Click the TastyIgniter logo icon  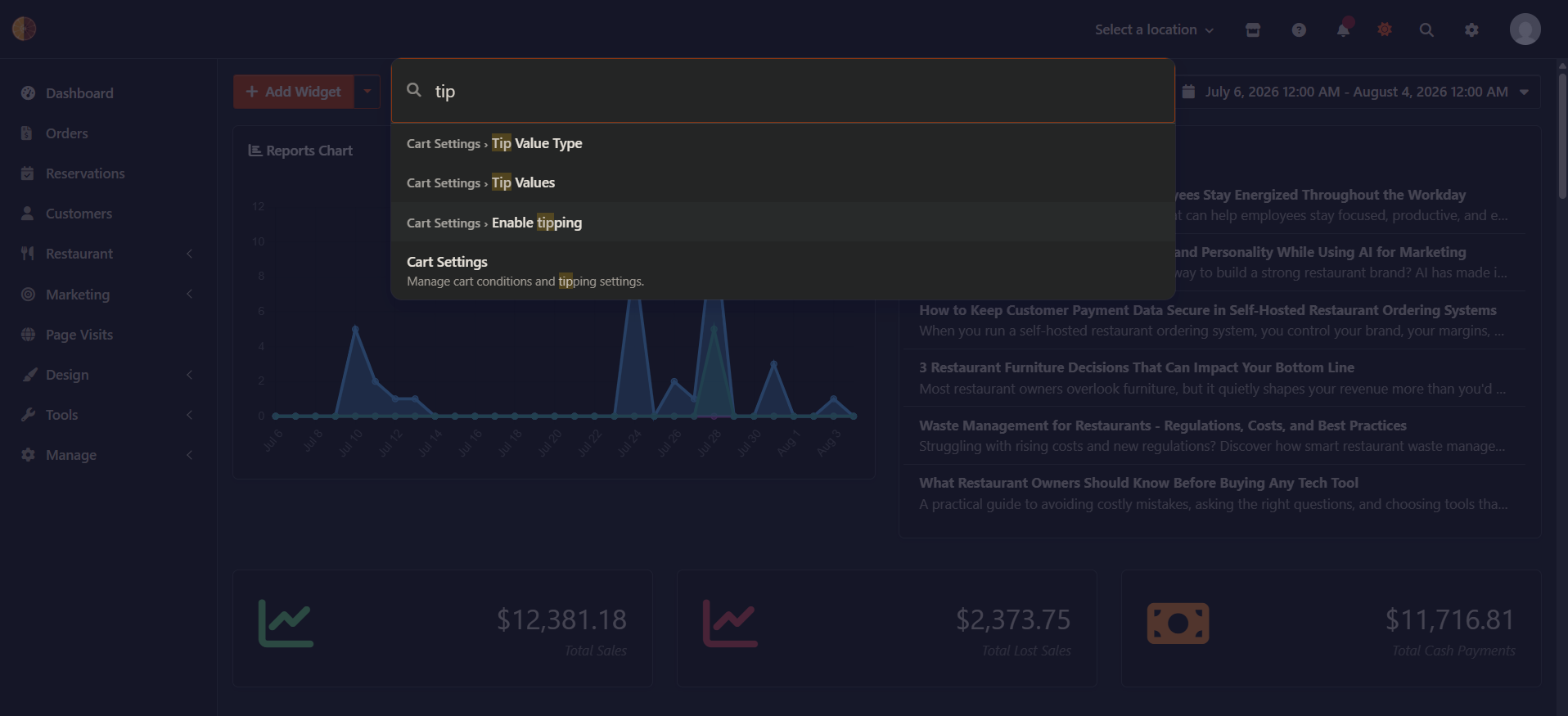24,29
